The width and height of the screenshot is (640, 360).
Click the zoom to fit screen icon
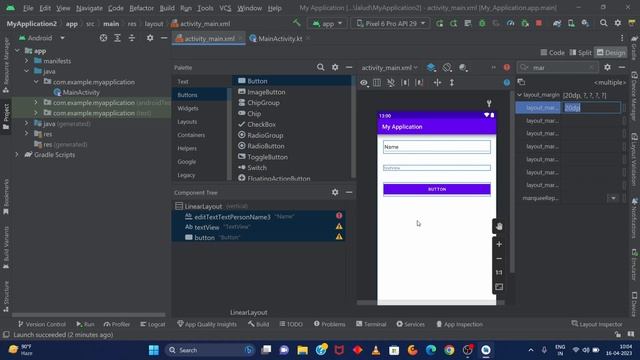pos(499,287)
